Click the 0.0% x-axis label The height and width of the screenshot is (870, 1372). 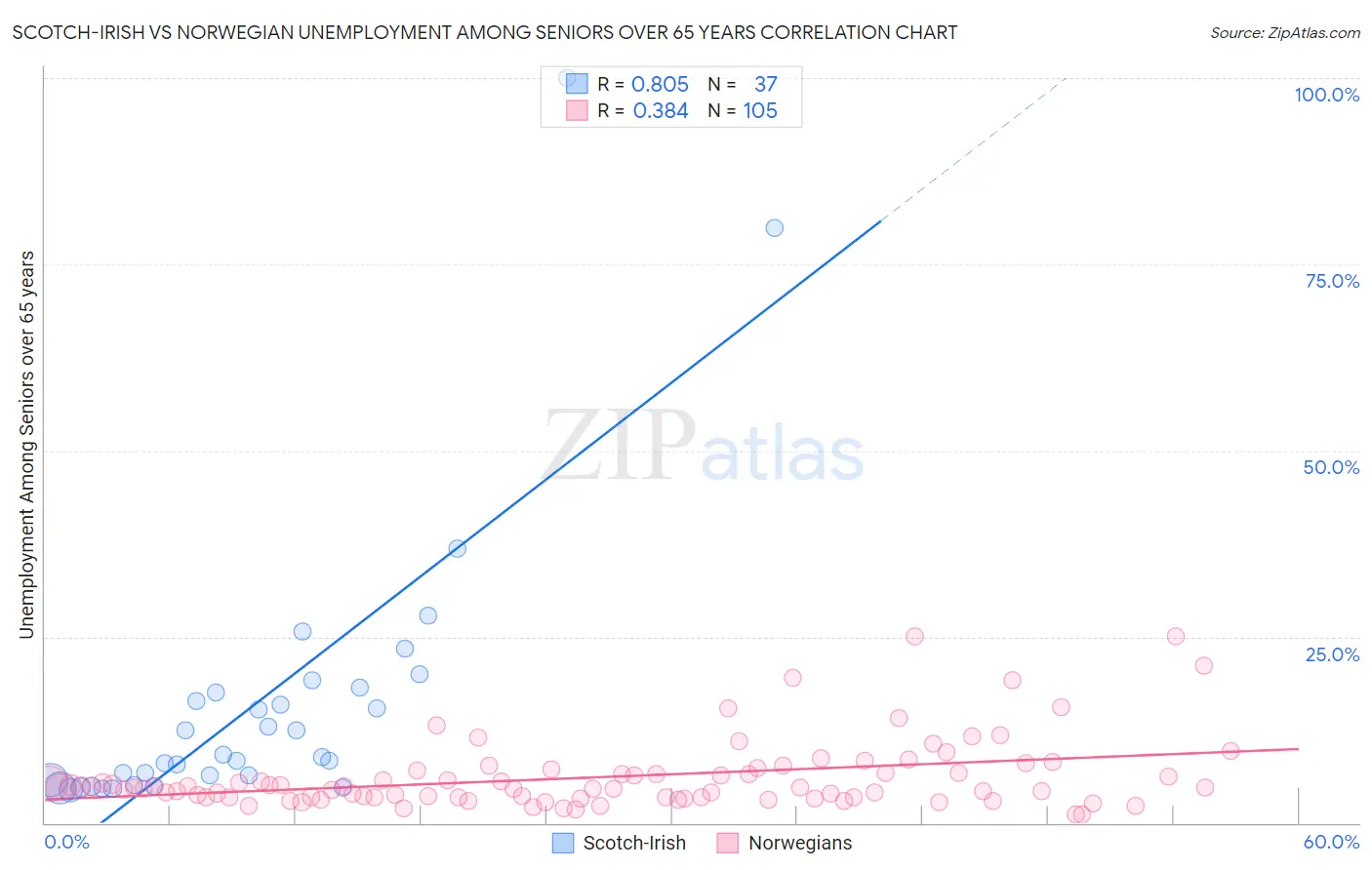66,842
